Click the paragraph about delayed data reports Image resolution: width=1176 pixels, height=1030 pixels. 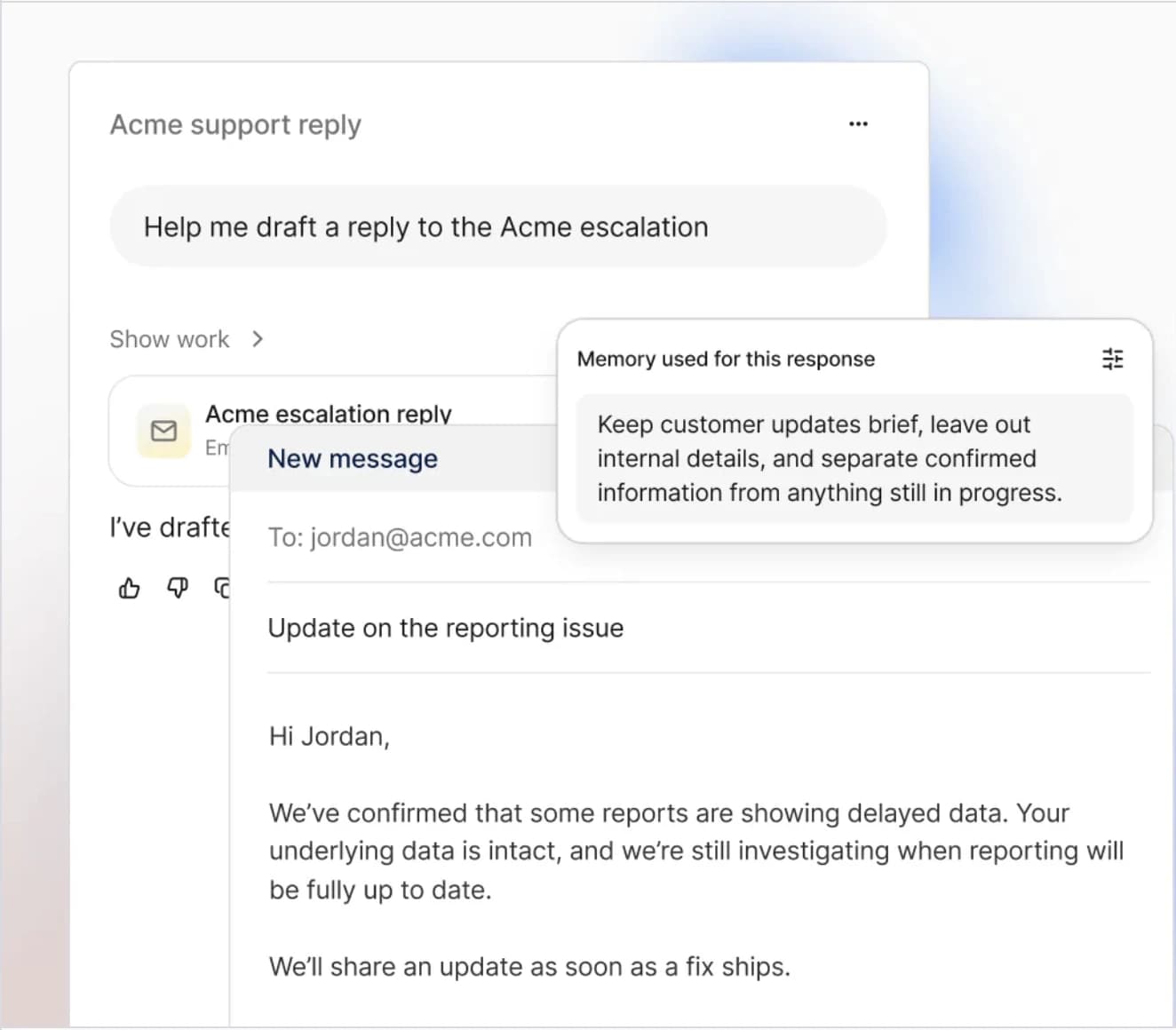coord(696,851)
